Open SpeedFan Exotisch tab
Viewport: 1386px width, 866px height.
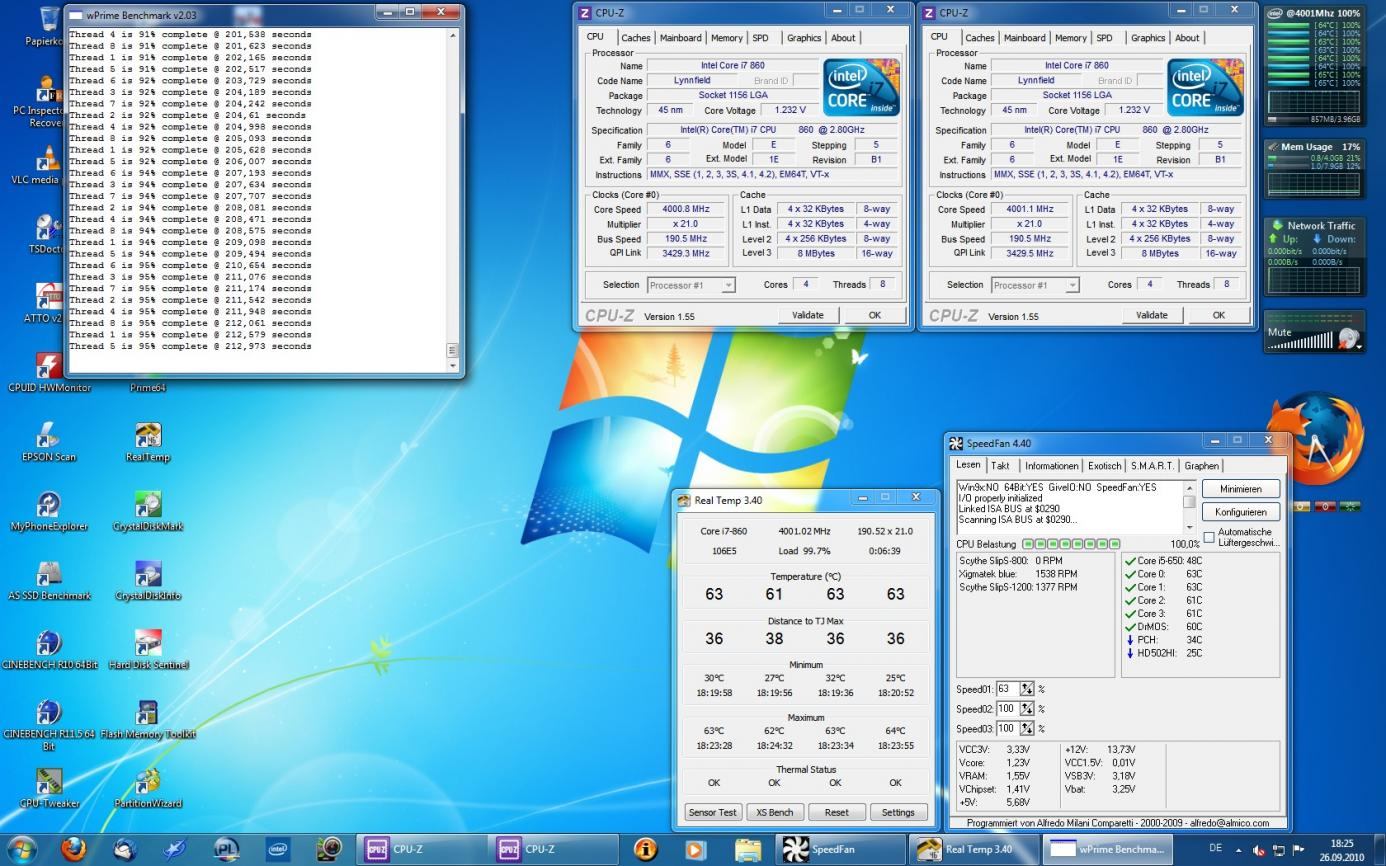[1105, 466]
